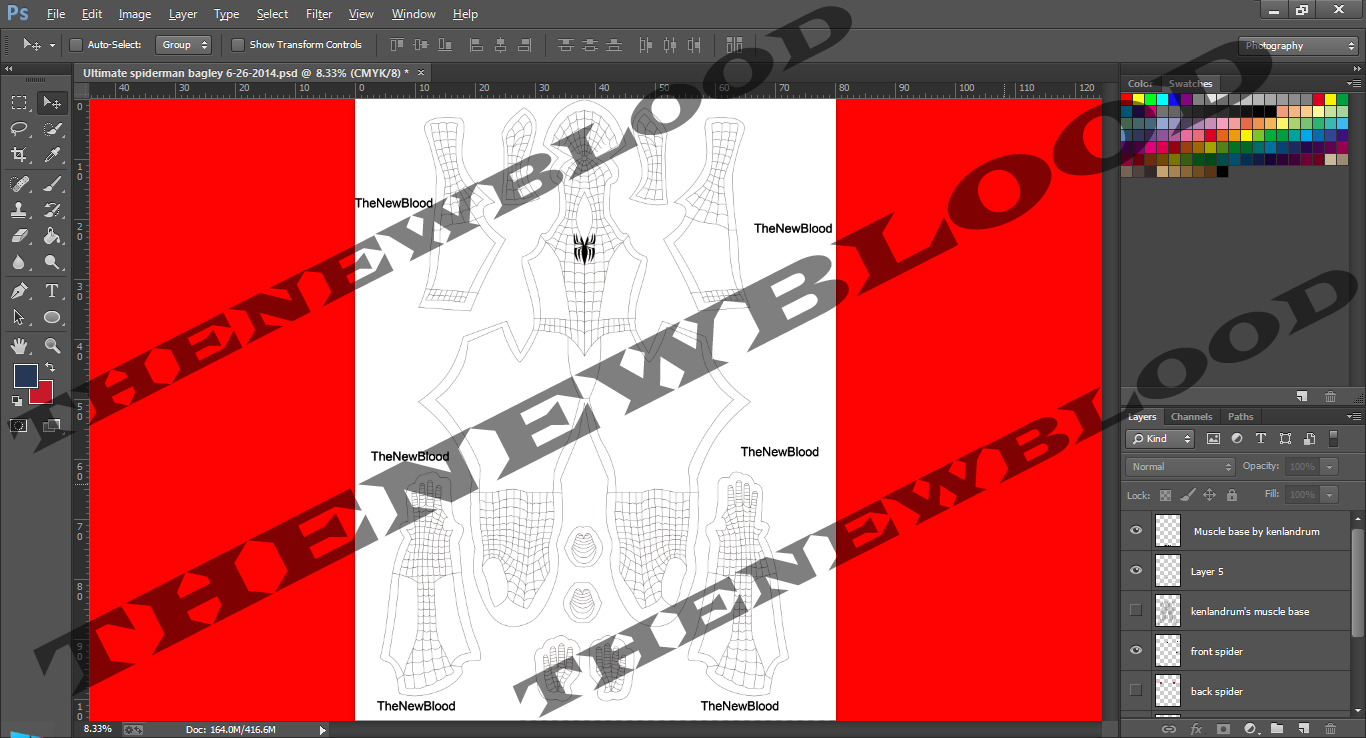Select the Brush tool

52,184
